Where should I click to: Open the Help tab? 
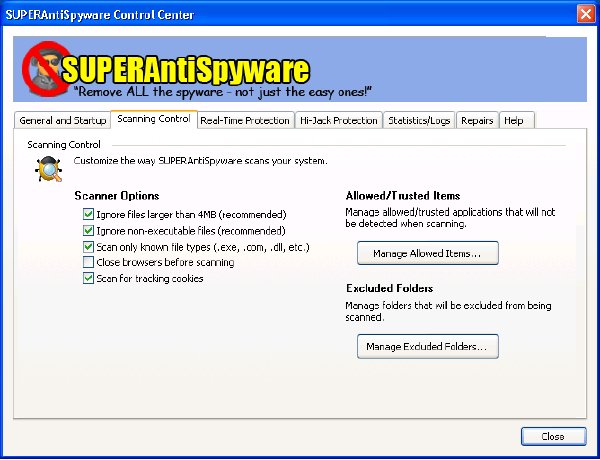click(517, 121)
